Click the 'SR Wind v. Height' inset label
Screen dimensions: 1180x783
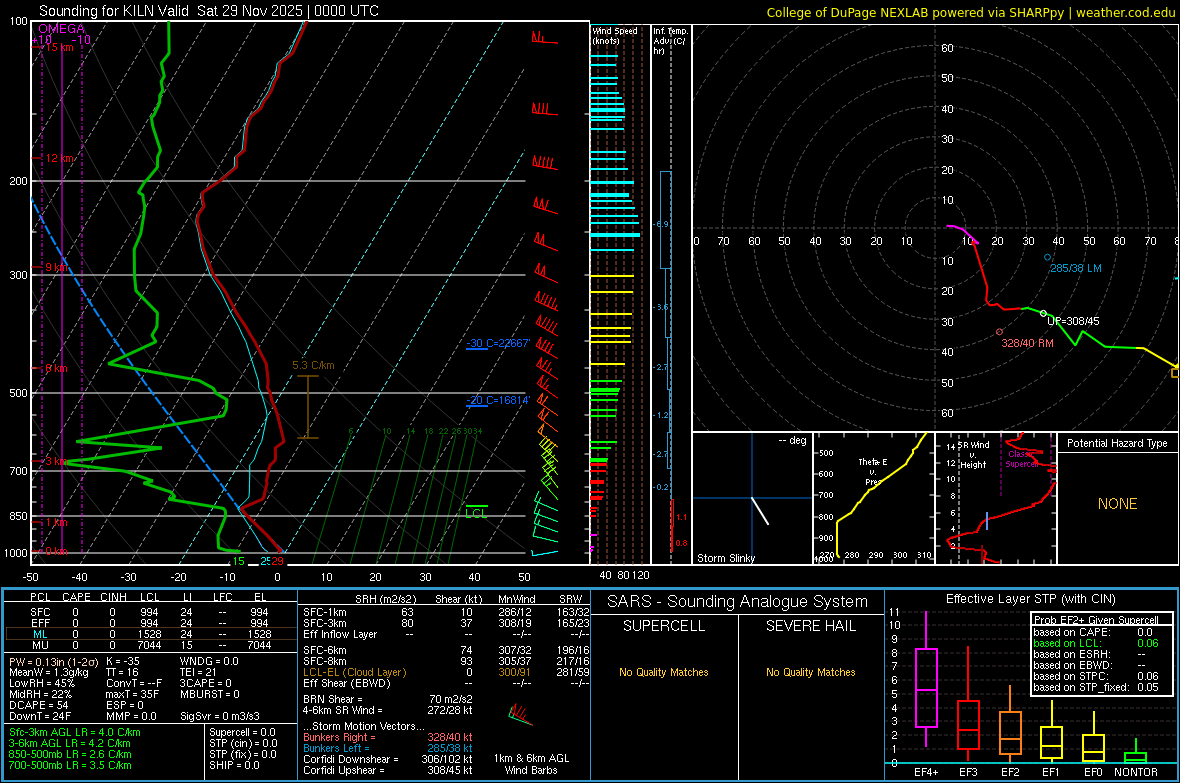click(973, 455)
